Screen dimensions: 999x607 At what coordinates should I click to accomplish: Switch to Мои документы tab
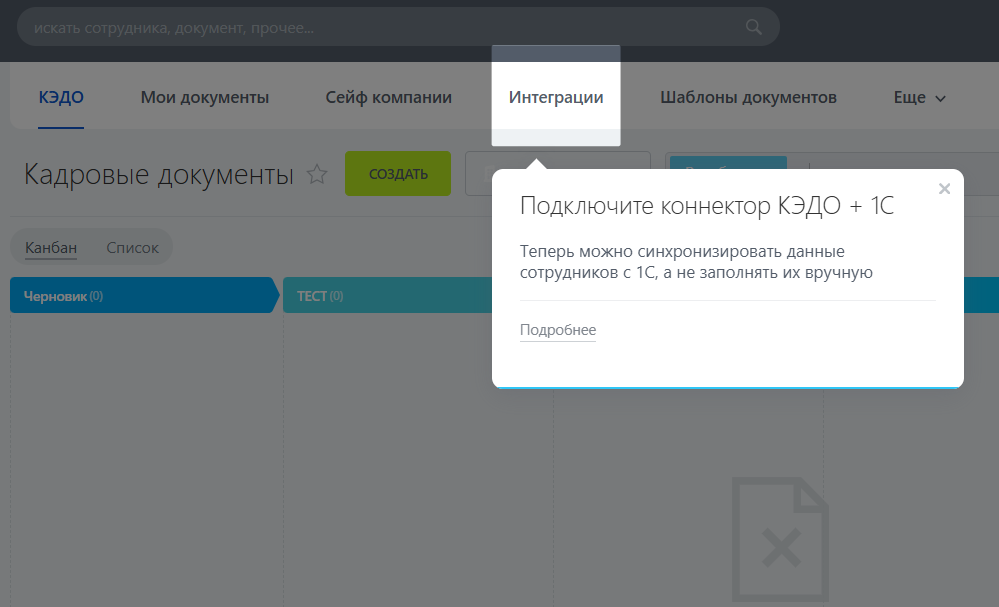tap(205, 97)
